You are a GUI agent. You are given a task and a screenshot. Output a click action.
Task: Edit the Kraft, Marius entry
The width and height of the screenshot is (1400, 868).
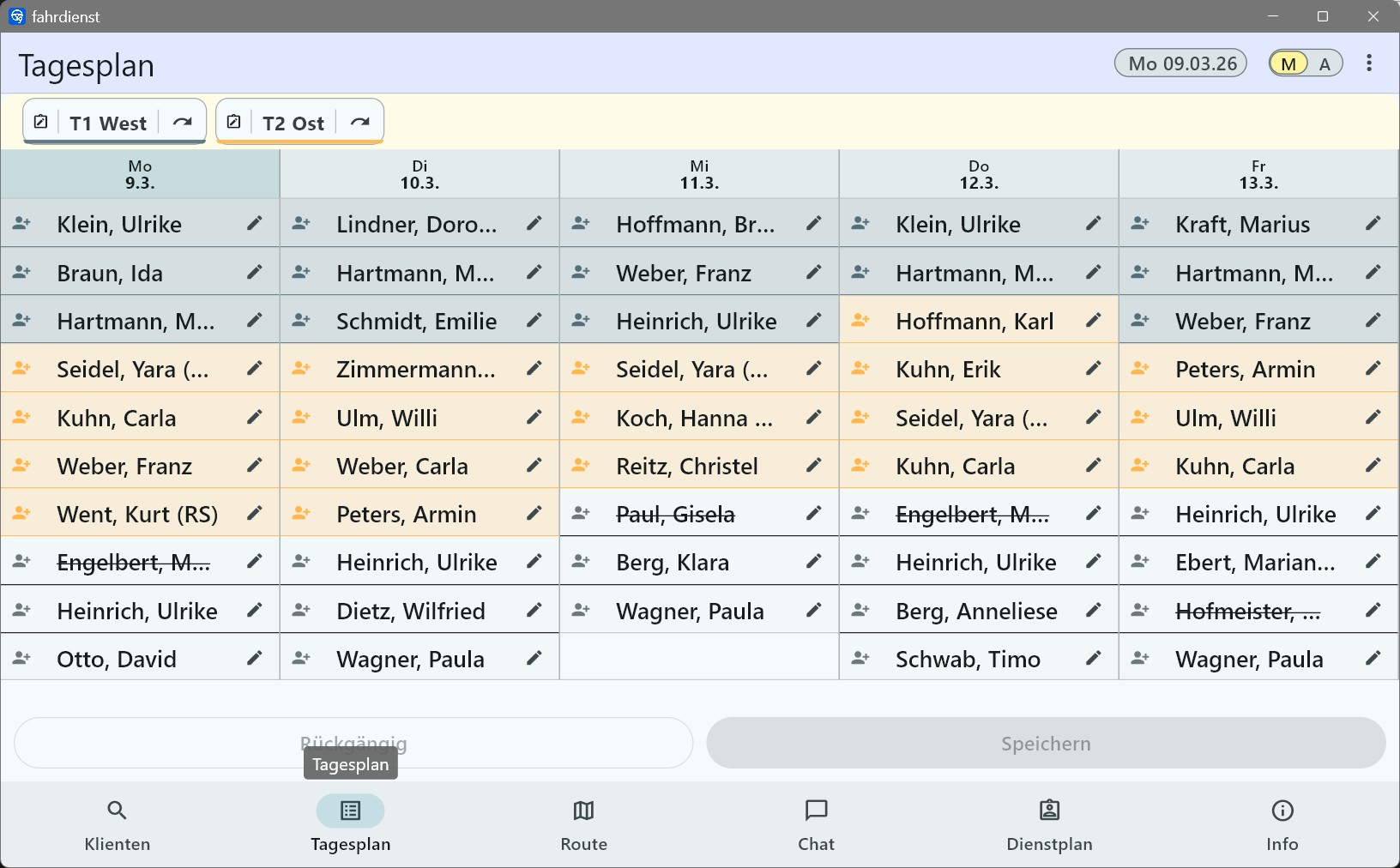(x=1373, y=224)
